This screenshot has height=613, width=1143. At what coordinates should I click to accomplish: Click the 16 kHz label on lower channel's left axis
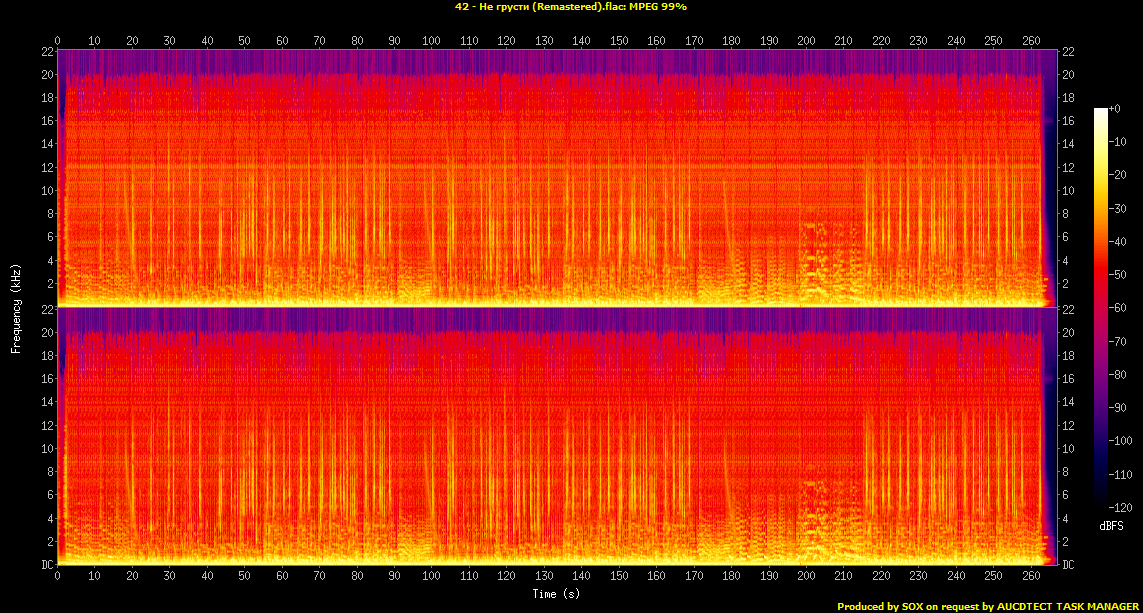[46, 379]
